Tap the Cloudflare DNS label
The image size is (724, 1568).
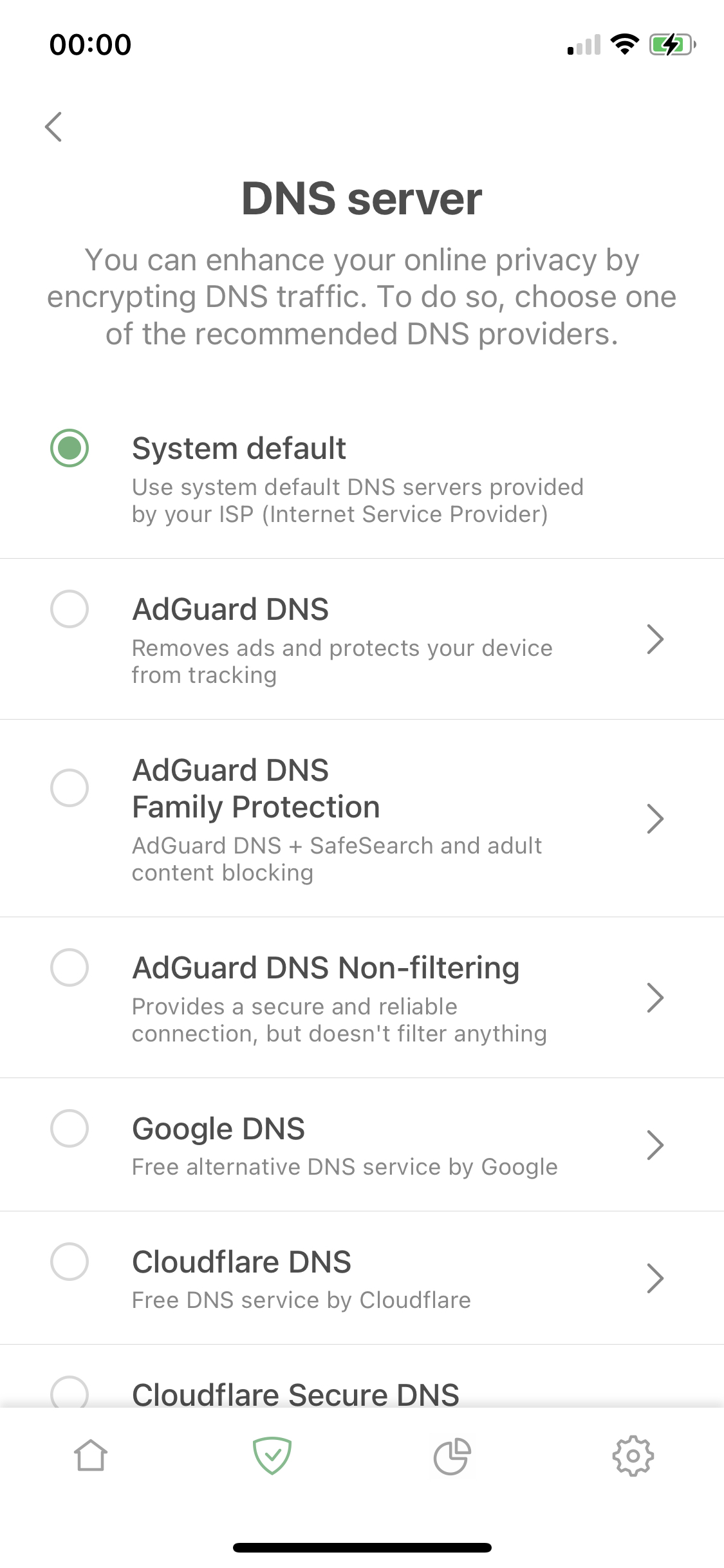pyautogui.click(x=241, y=1262)
